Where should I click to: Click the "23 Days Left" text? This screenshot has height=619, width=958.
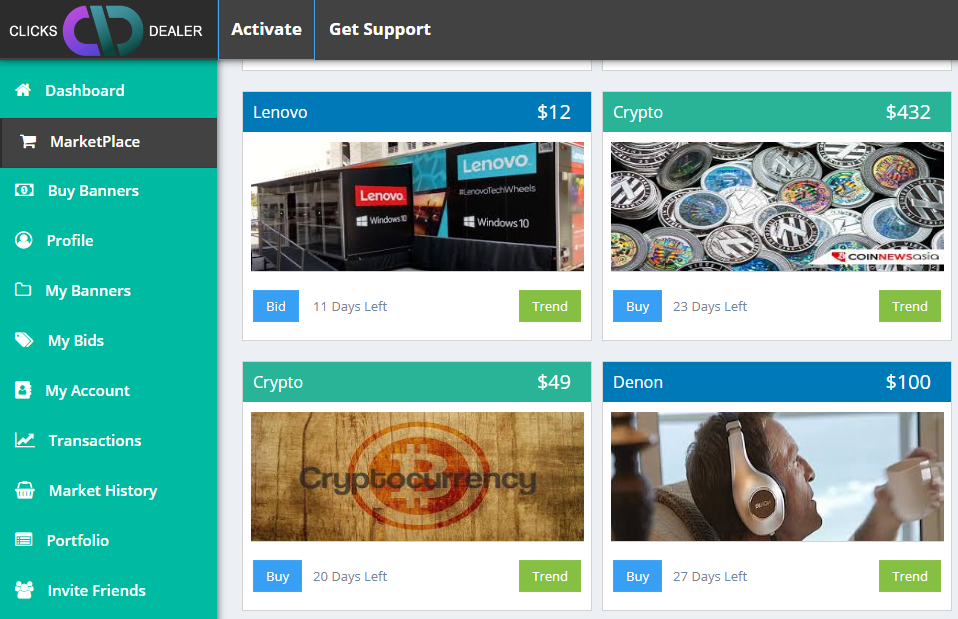coord(710,307)
